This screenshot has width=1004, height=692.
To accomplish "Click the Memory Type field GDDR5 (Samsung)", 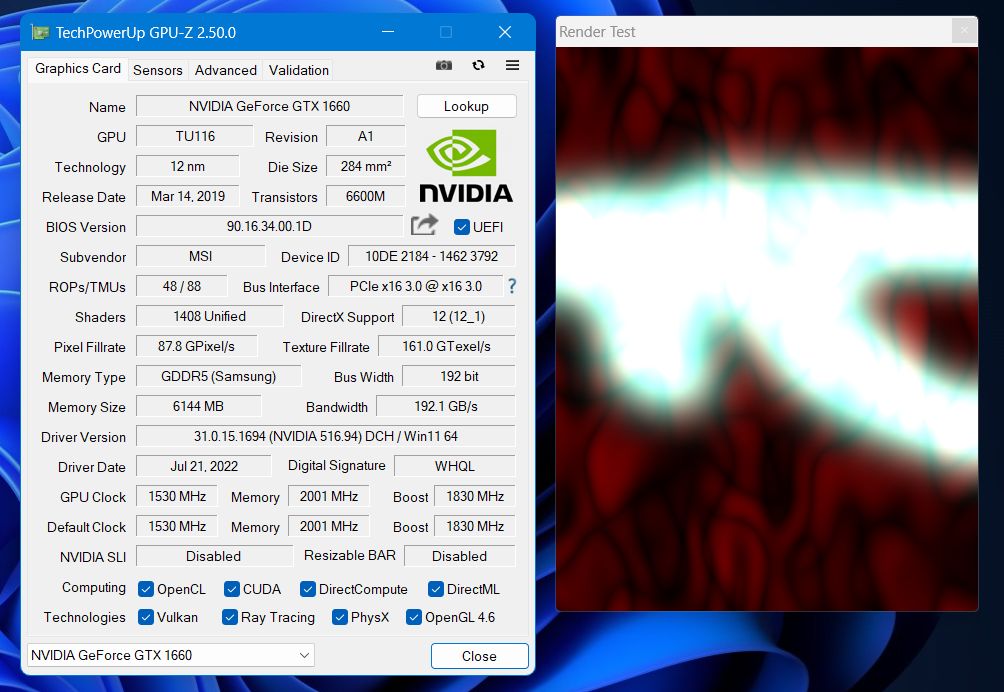I will [x=218, y=376].
